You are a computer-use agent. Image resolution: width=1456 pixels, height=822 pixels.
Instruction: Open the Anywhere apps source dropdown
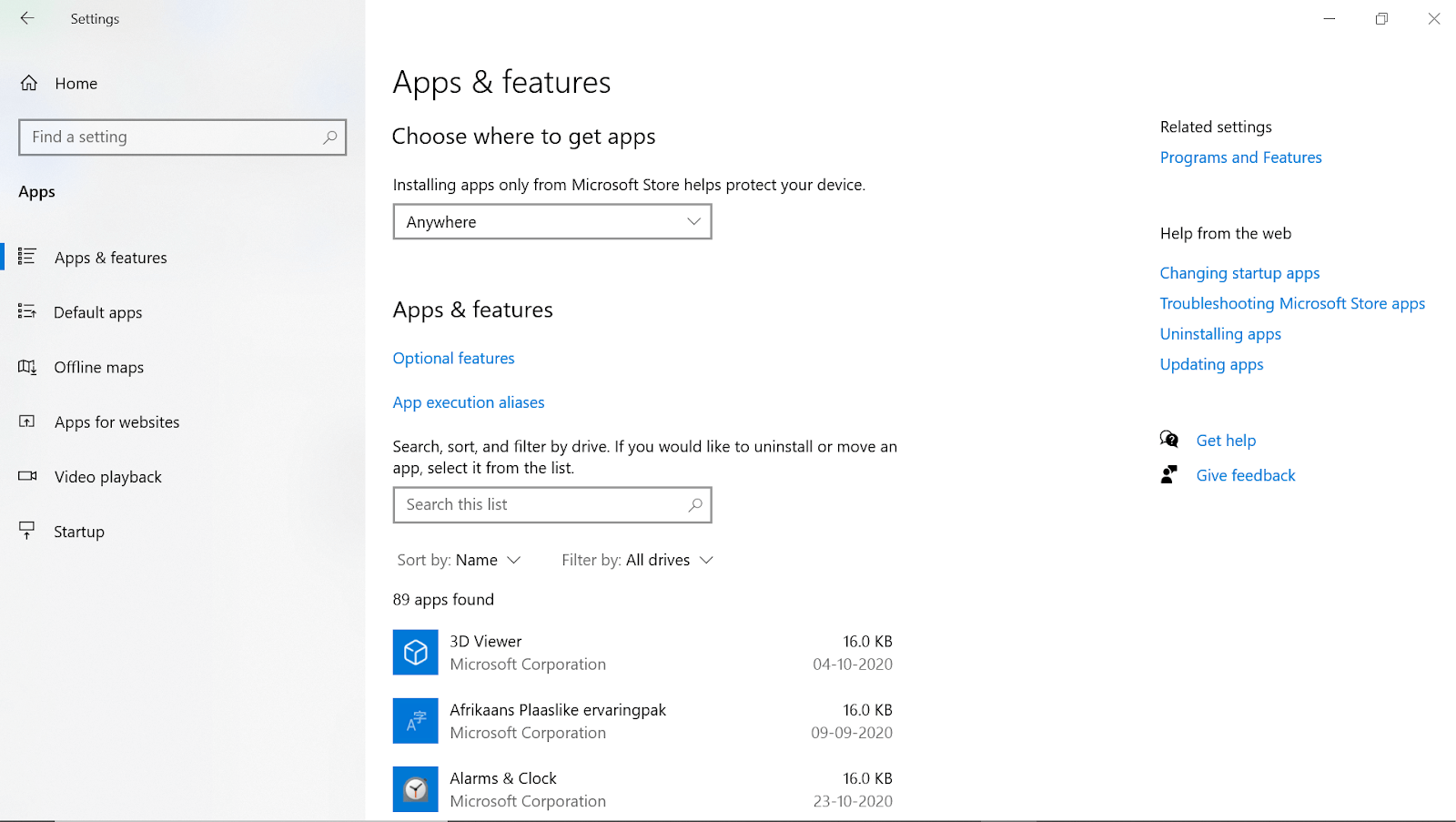[x=551, y=221]
